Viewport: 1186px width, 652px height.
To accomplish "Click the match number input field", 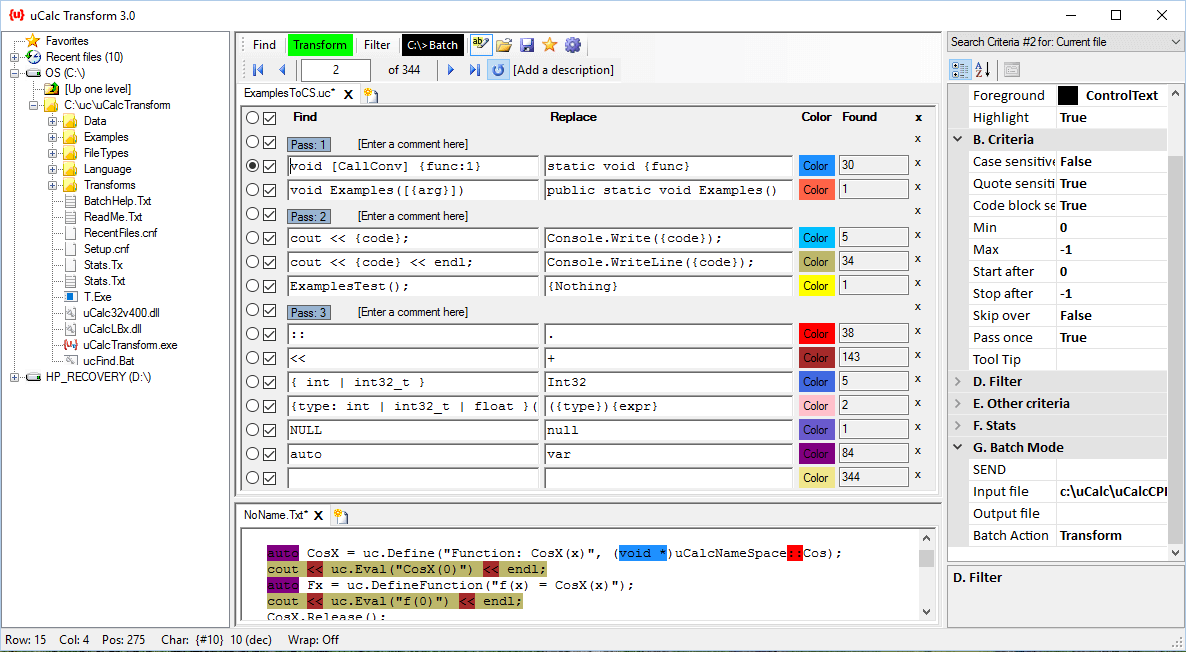I will pos(336,70).
